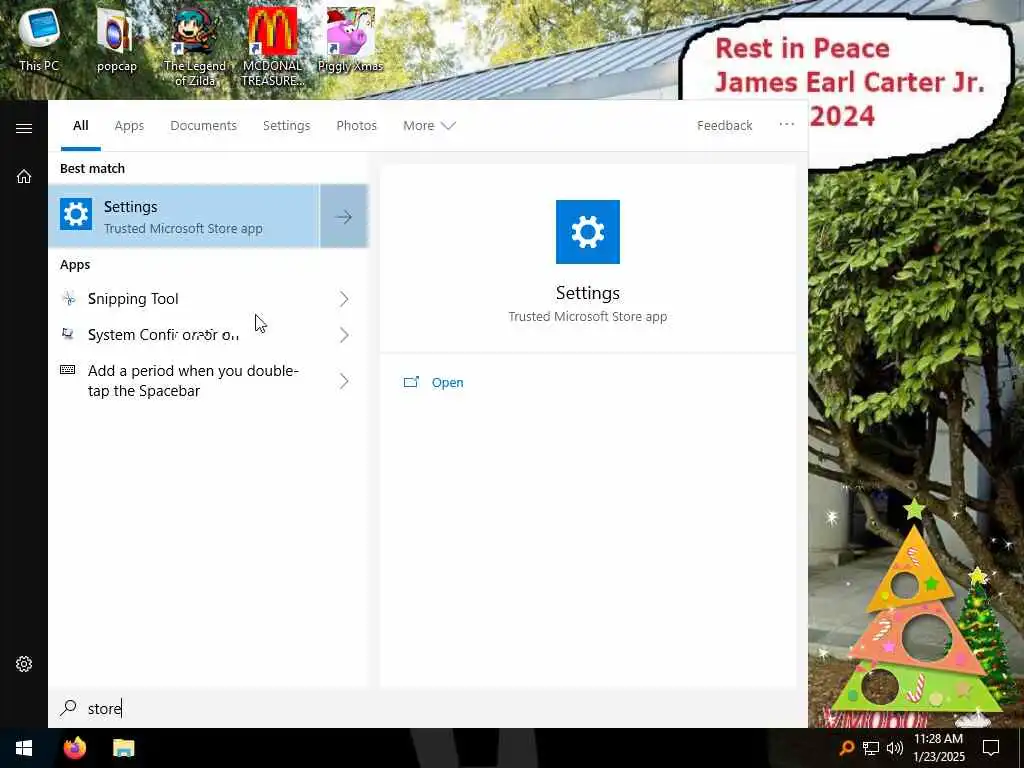Click the Feedback button
Viewport: 1024px width, 768px height.
(x=724, y=125)
